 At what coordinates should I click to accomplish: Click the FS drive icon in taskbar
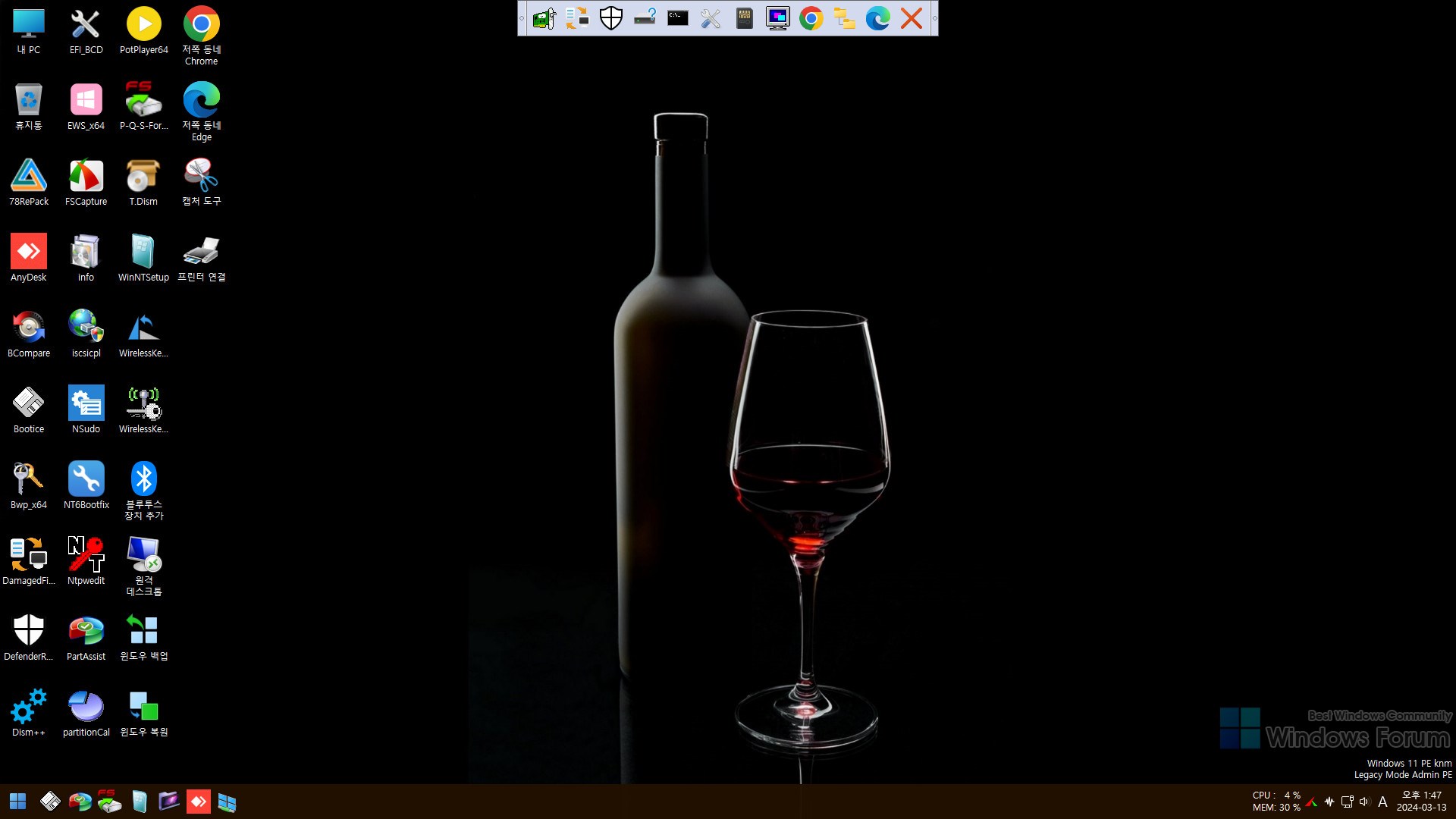(x=109, y=802)
